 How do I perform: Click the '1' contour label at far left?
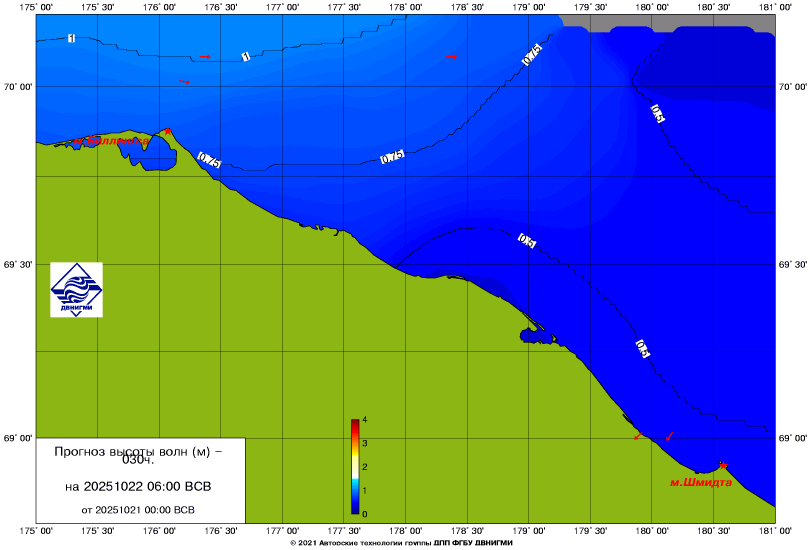point(71,39)
